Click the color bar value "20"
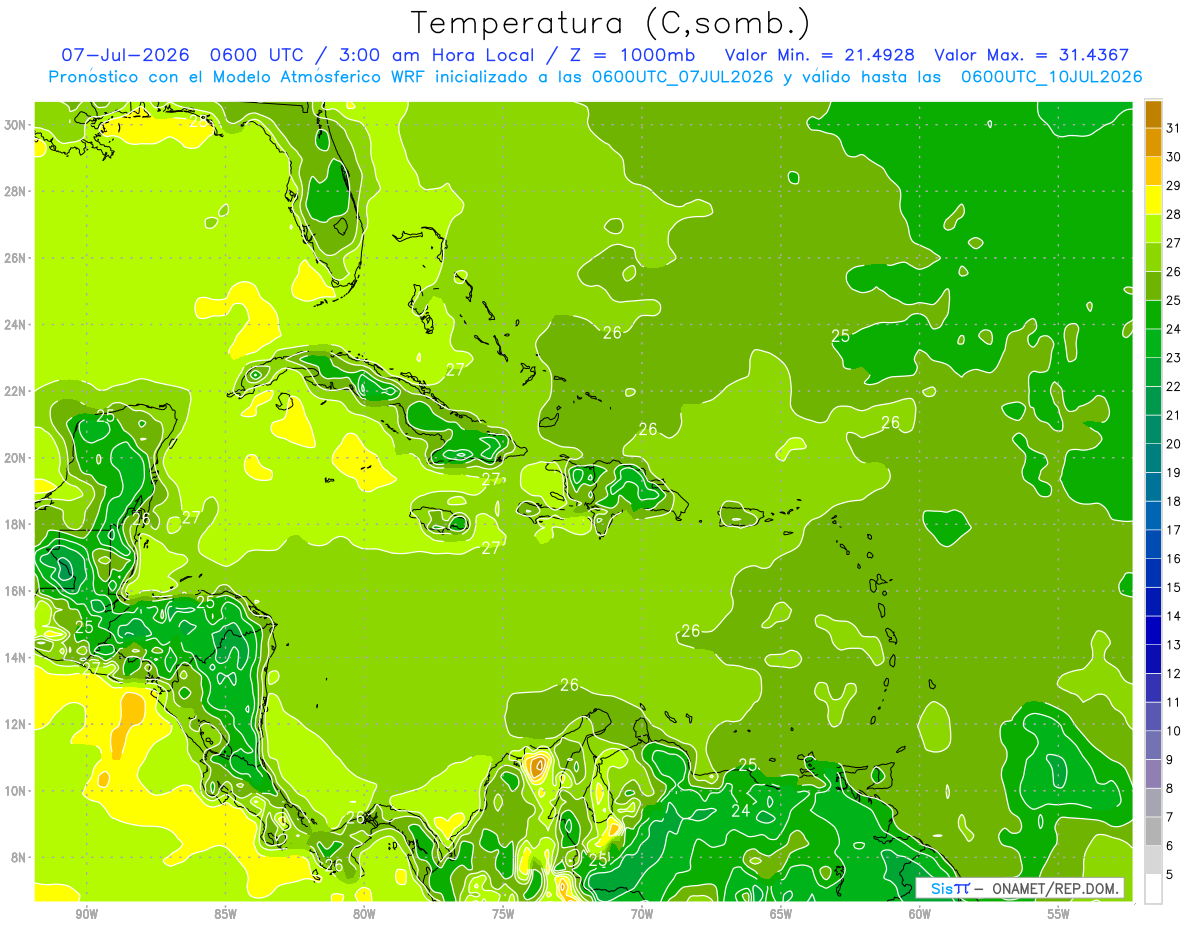This screenshot has height=927, width=1200. click(x=1174, y=444)
